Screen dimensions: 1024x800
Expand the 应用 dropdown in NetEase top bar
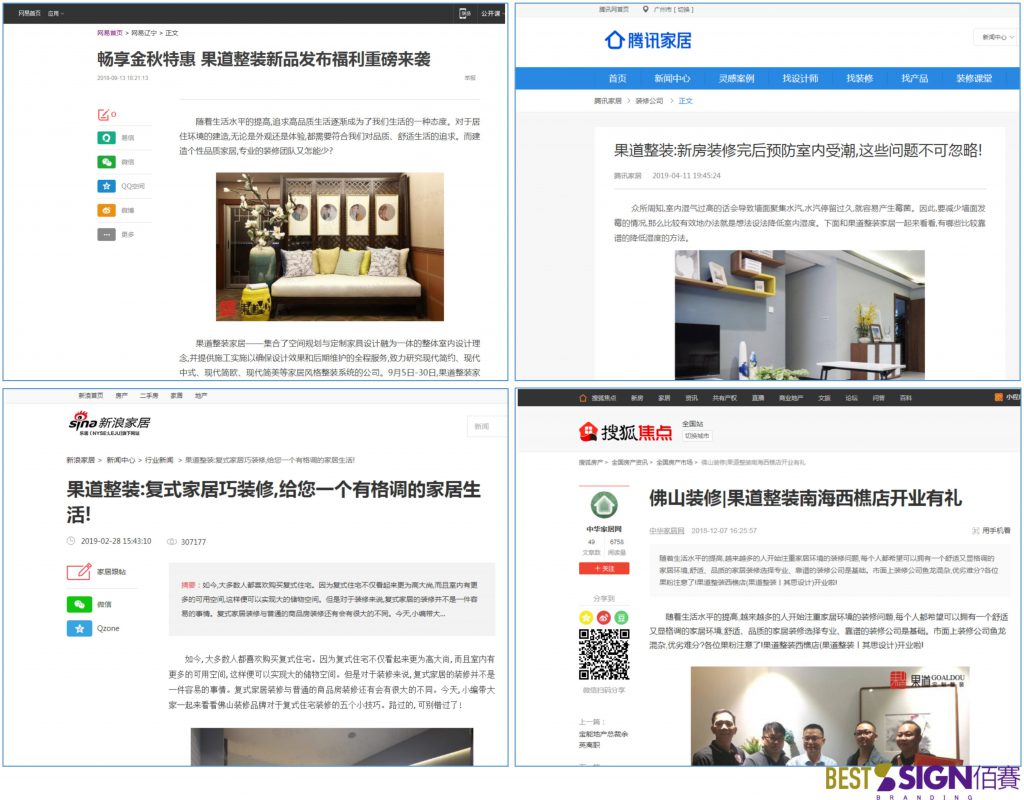point(56,13)
